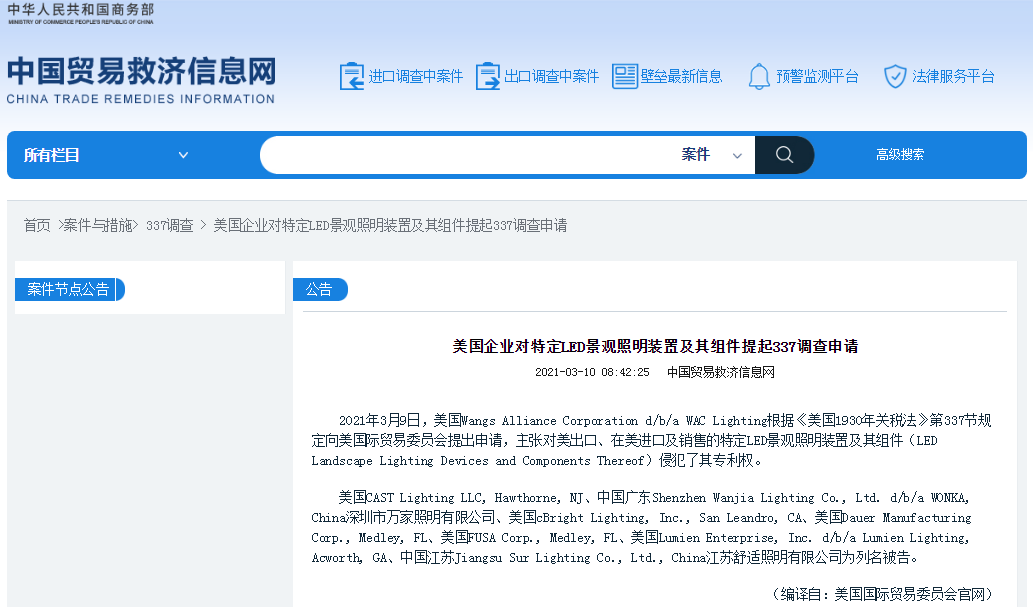
Task: Click the text cBright Lighting
Action: pyautogui.click(x=592, y=518)
